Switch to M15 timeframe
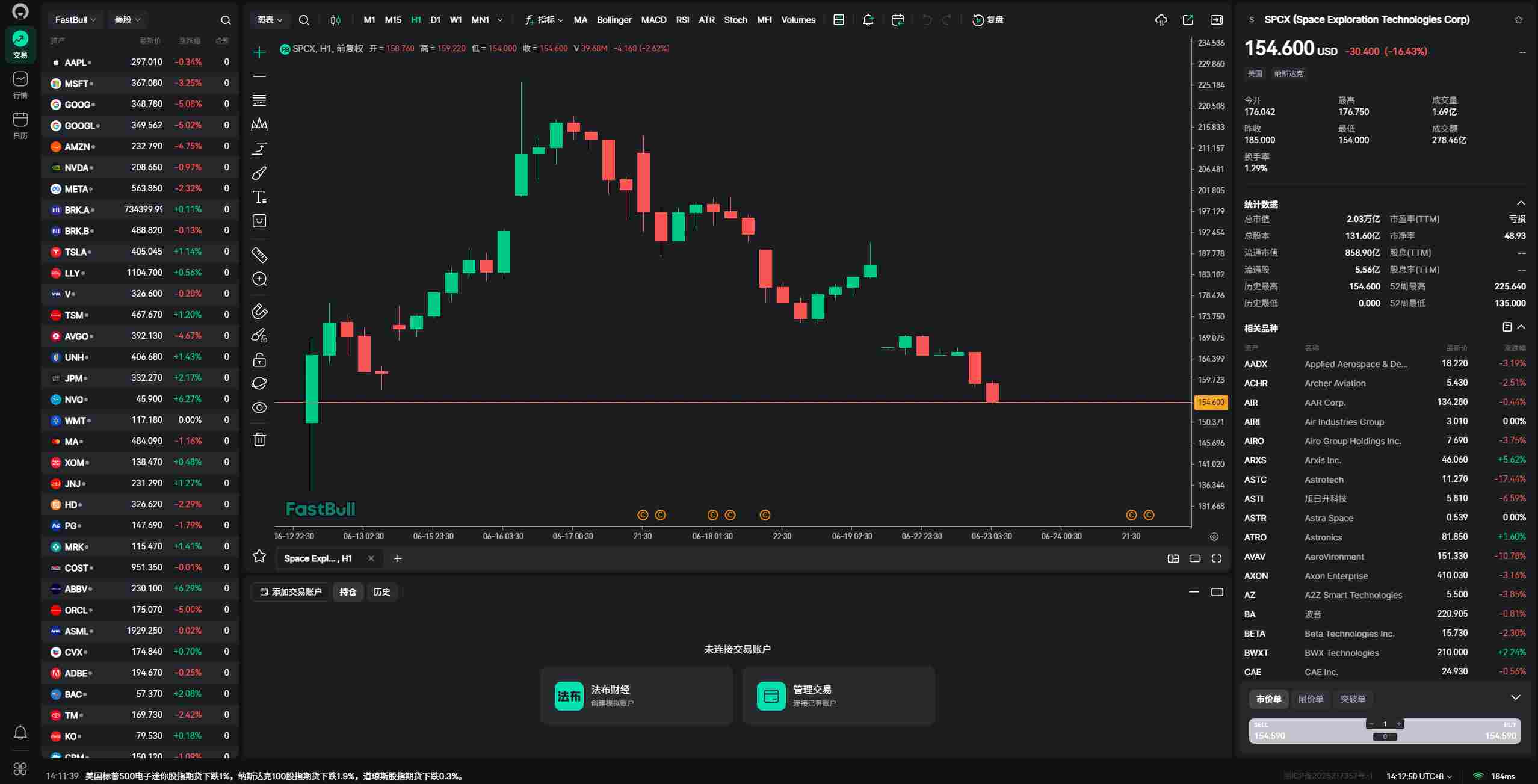1538x784 pixels. [393, 20]
